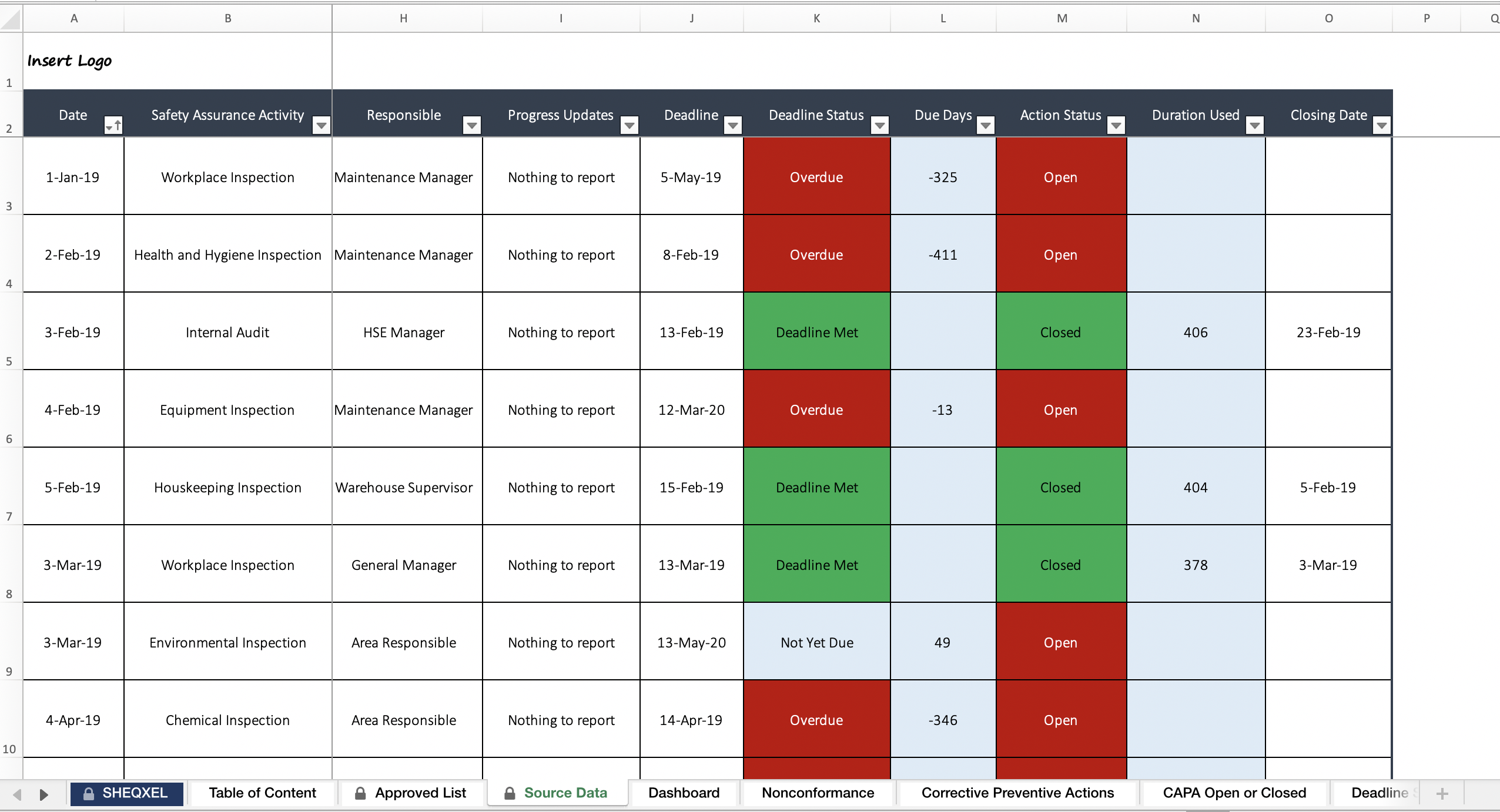This screenshot has width=1500, height=812.
Task: Click the filter icon on Duration Used header
Action: click(1255, 125)
